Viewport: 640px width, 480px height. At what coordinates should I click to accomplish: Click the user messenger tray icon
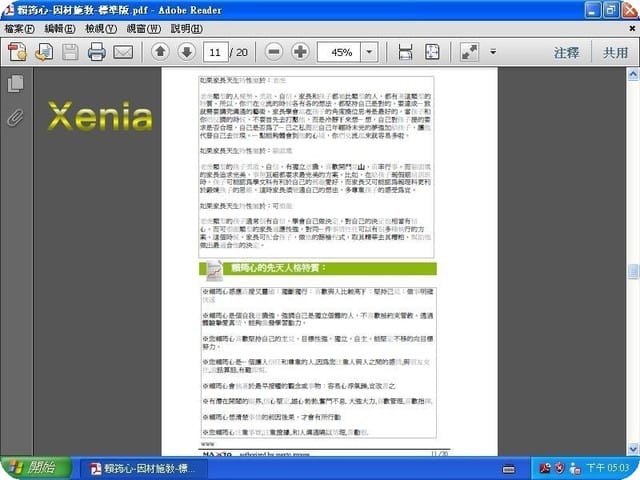(x=575, y=469)
